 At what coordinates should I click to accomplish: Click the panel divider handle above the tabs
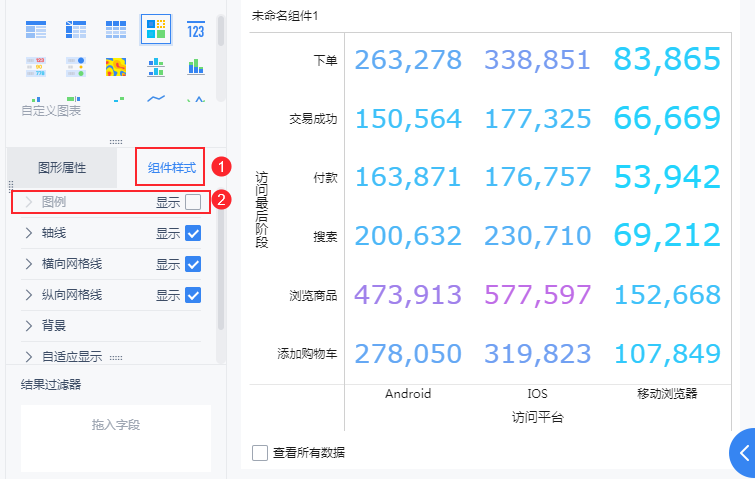coord(116,142)
